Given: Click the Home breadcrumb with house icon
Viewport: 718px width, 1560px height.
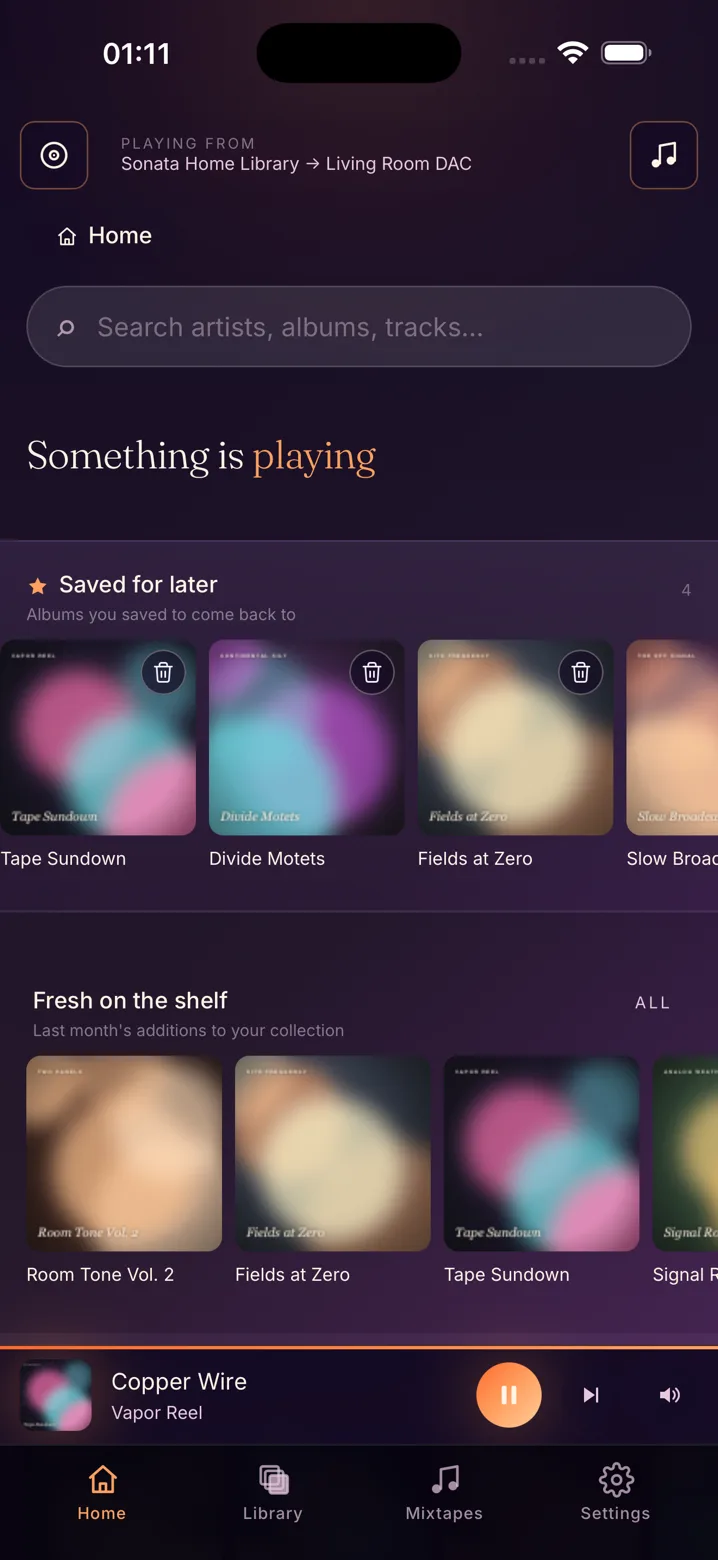Looking at the screenshot, I should pos(106,236).
